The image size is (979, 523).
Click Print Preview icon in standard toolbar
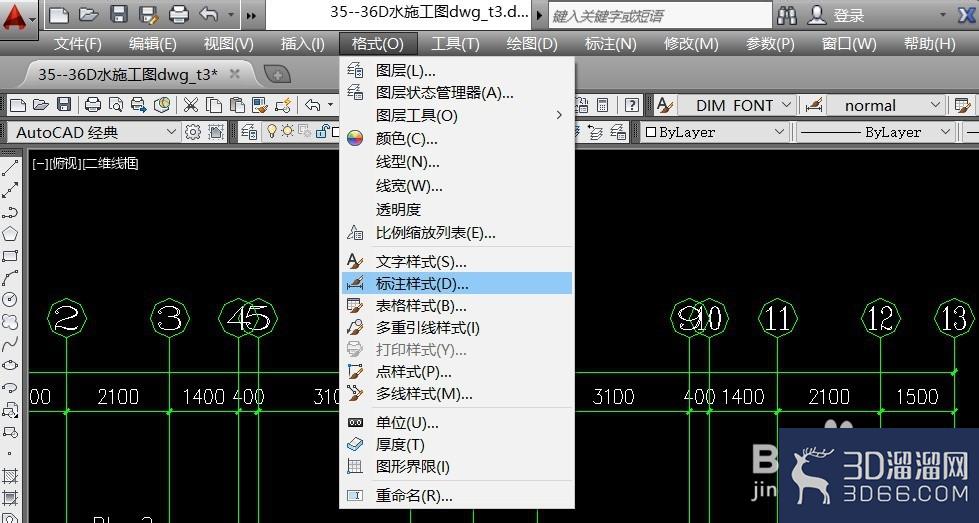pos(116,105)
